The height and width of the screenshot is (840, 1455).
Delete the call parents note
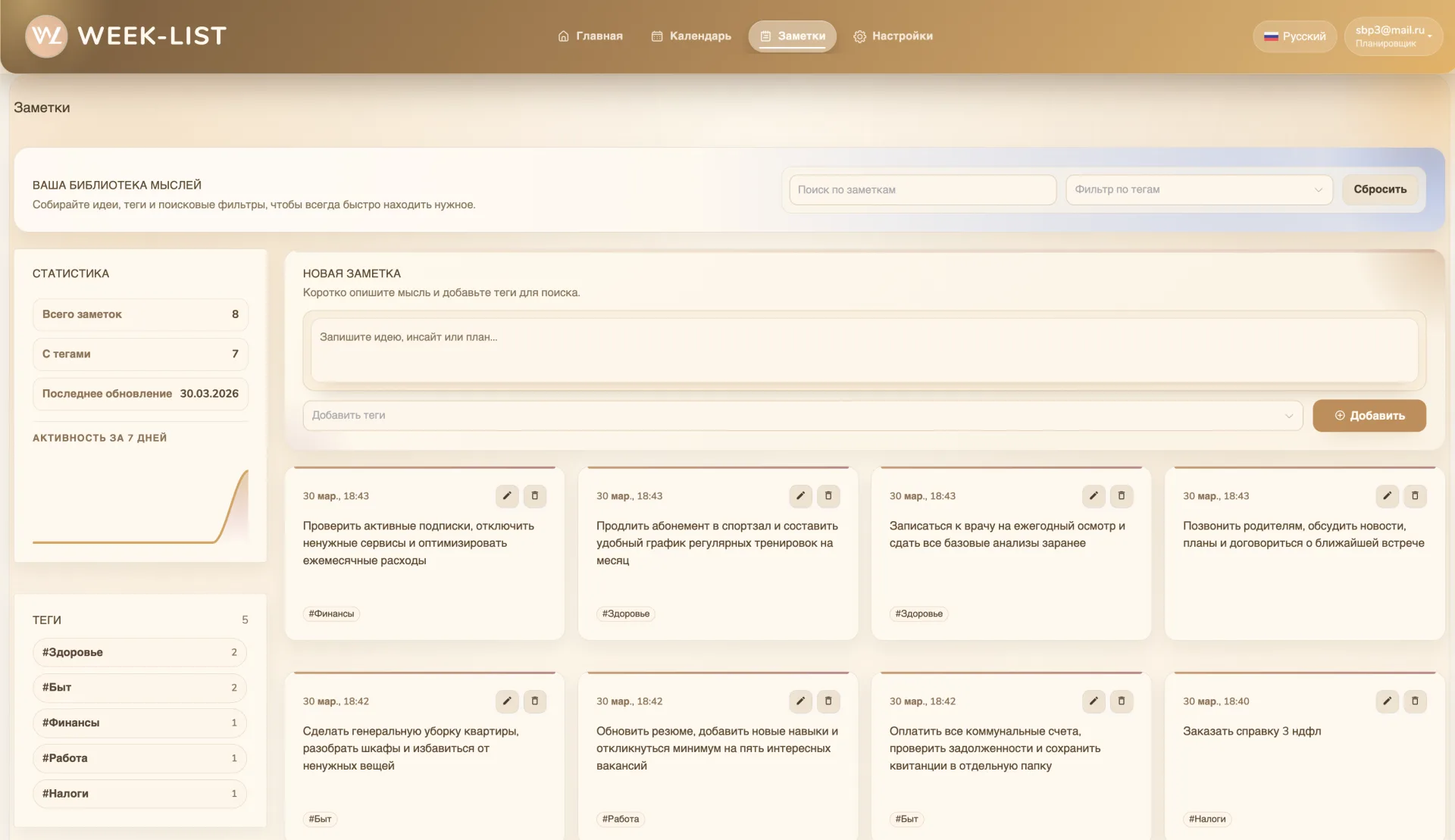point(1415,496)
